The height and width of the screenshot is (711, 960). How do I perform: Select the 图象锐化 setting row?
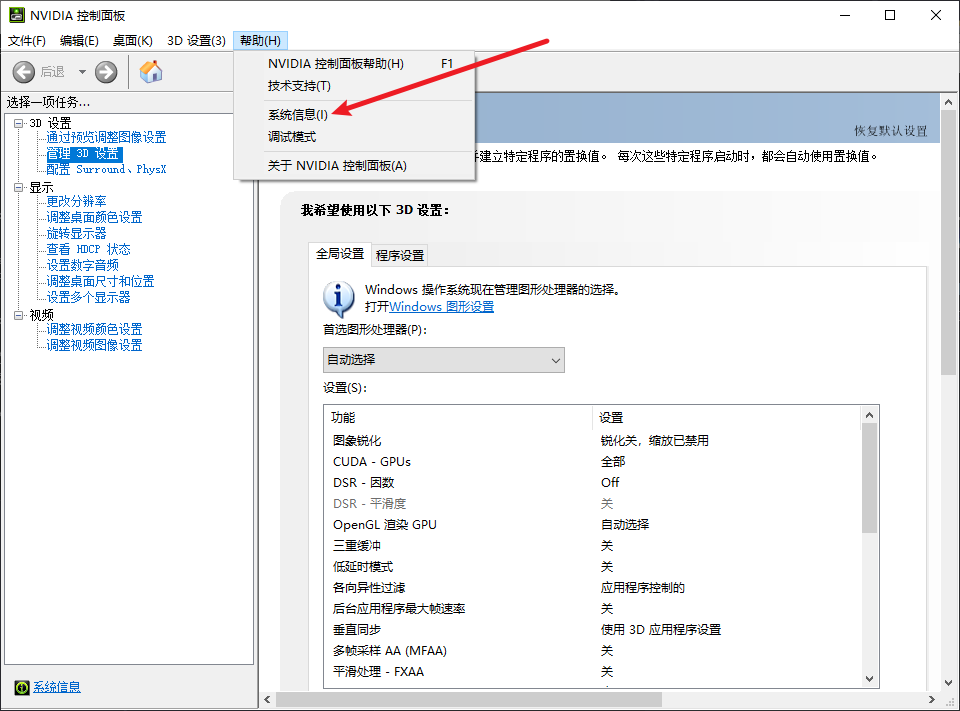pos(592,441)
